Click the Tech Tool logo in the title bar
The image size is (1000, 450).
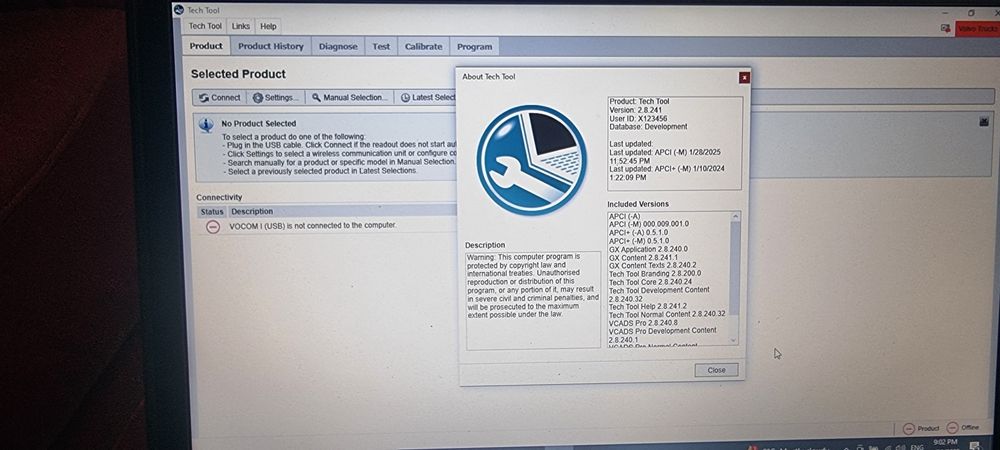tap(179, 10)
